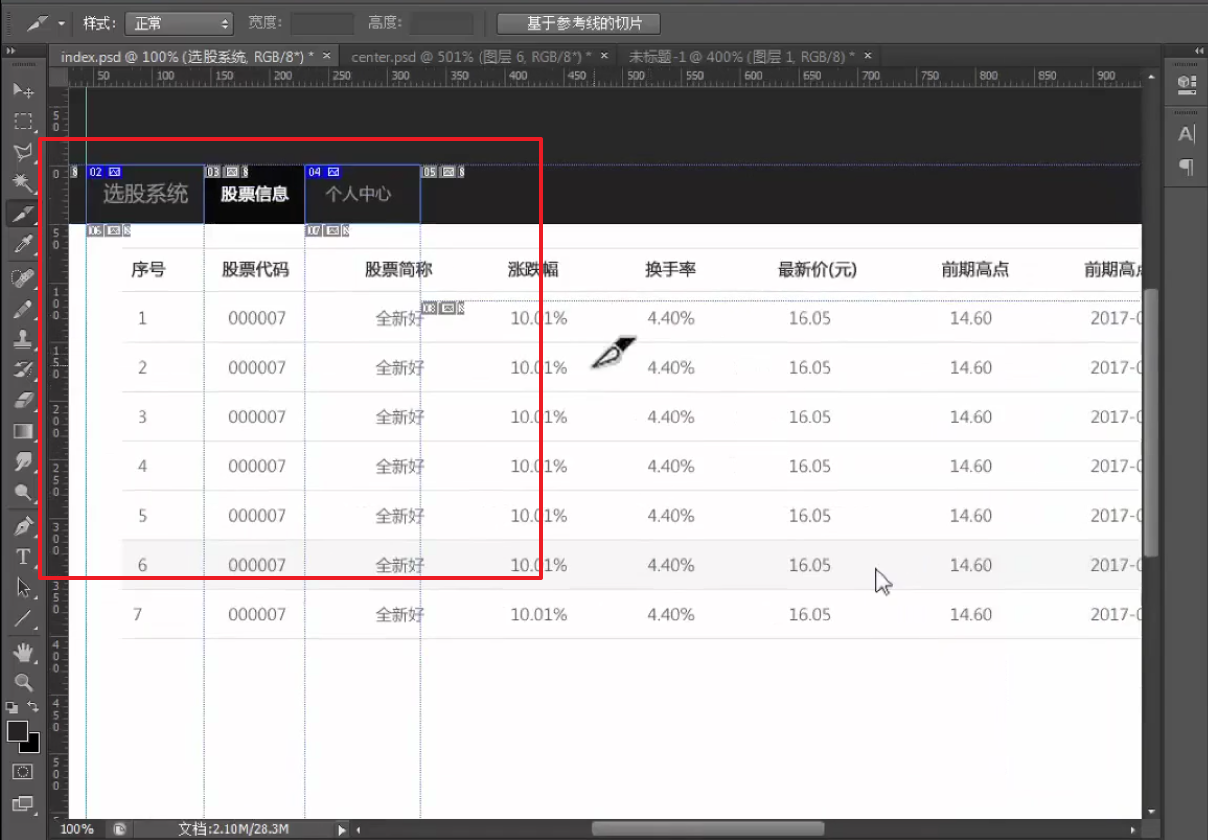Open the Paragraph panel icon
The width and height of the screenshot is (1208, 840).
click(x=1187, y=166)
